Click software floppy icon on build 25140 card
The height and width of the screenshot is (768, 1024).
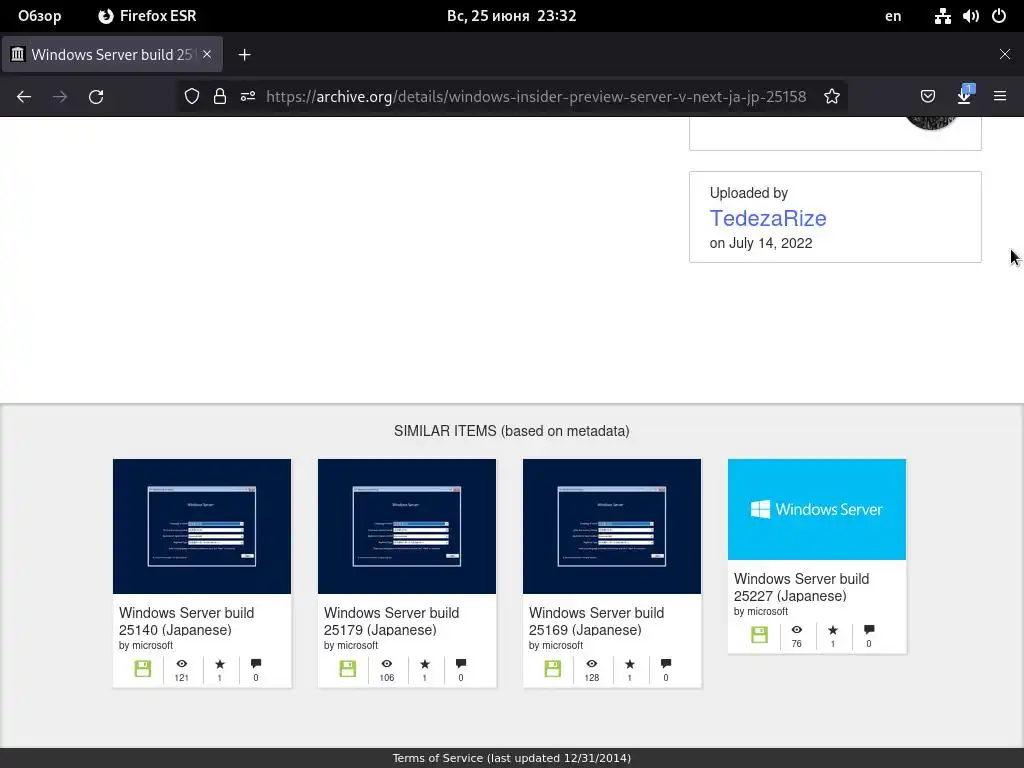(142, 668)
